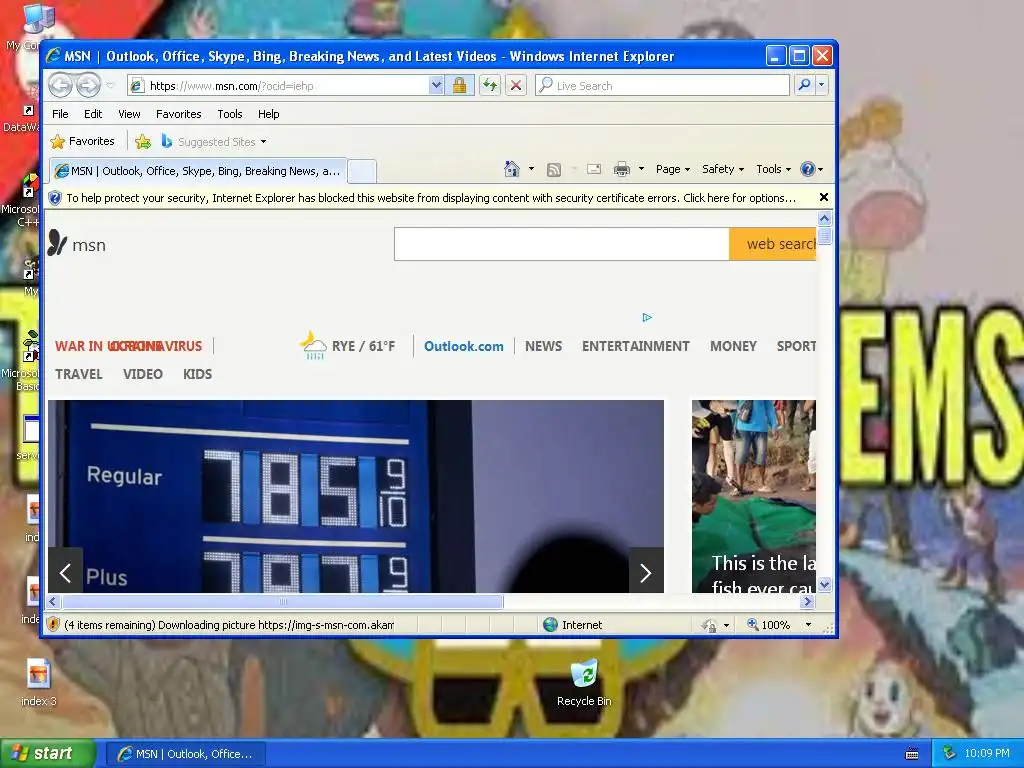The width and height of the screenshot is (1024, 768).
Task: Open the Outlook.com link
Action: 464,346
